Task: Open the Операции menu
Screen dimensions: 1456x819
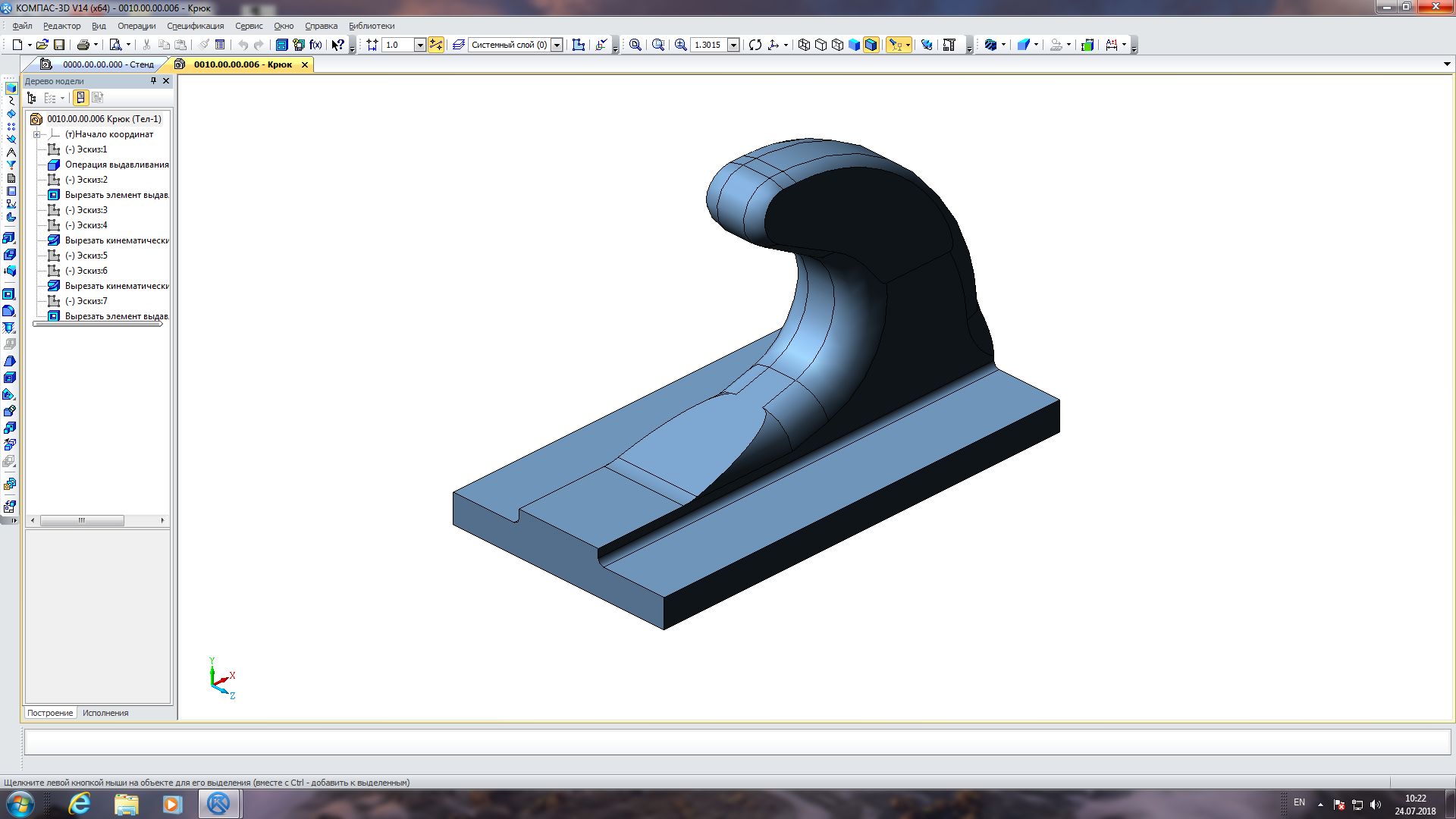Action: 136,26
